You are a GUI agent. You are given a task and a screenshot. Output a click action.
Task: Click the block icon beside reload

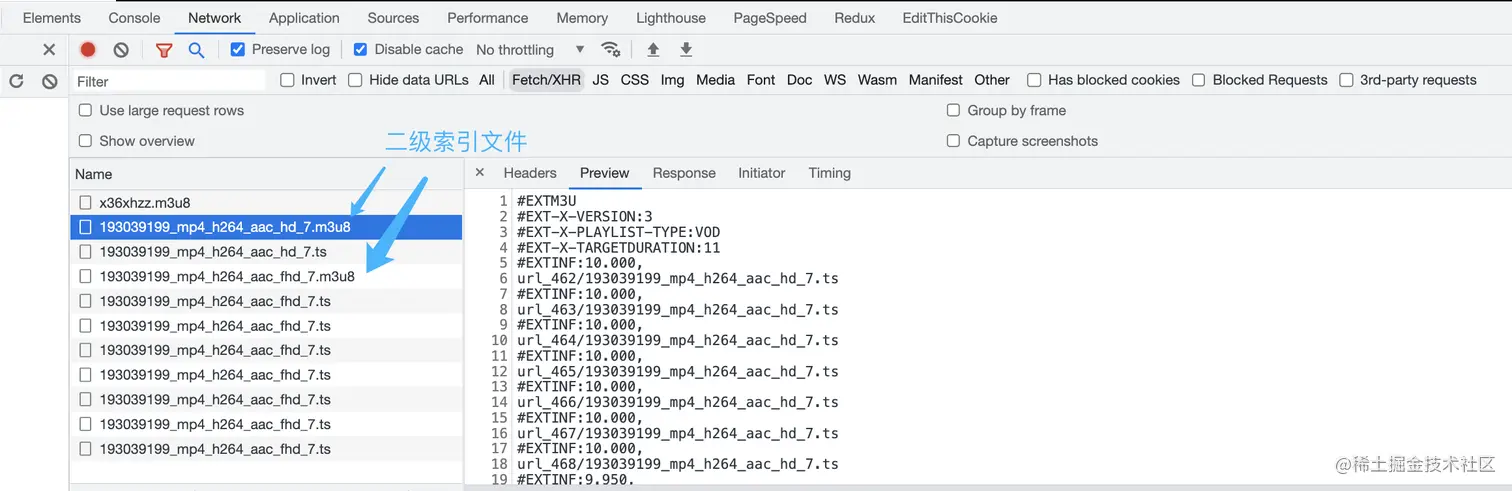[x=49, y=81]
